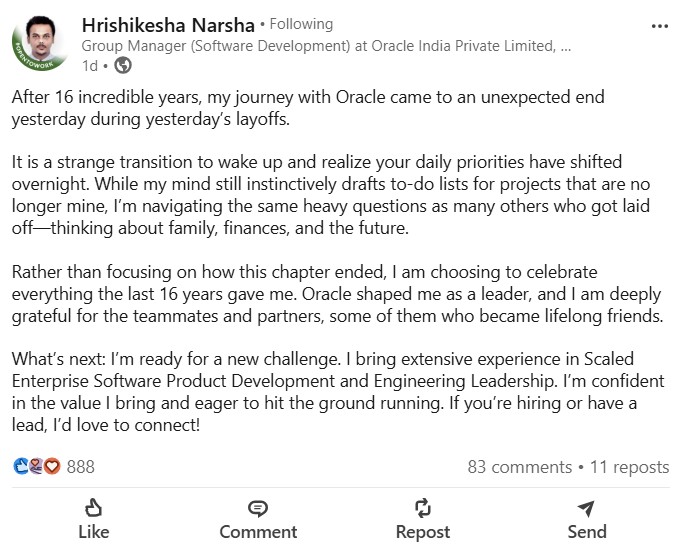This screenshot has height=554, width=677.
Task: Click the paragraph starting "After 16 incredible years"
Action: coord(309,108)
